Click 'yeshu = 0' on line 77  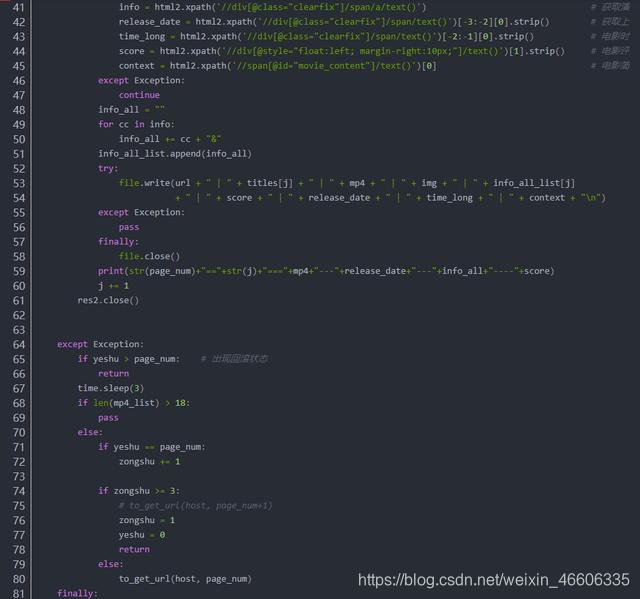pos(142,535)
